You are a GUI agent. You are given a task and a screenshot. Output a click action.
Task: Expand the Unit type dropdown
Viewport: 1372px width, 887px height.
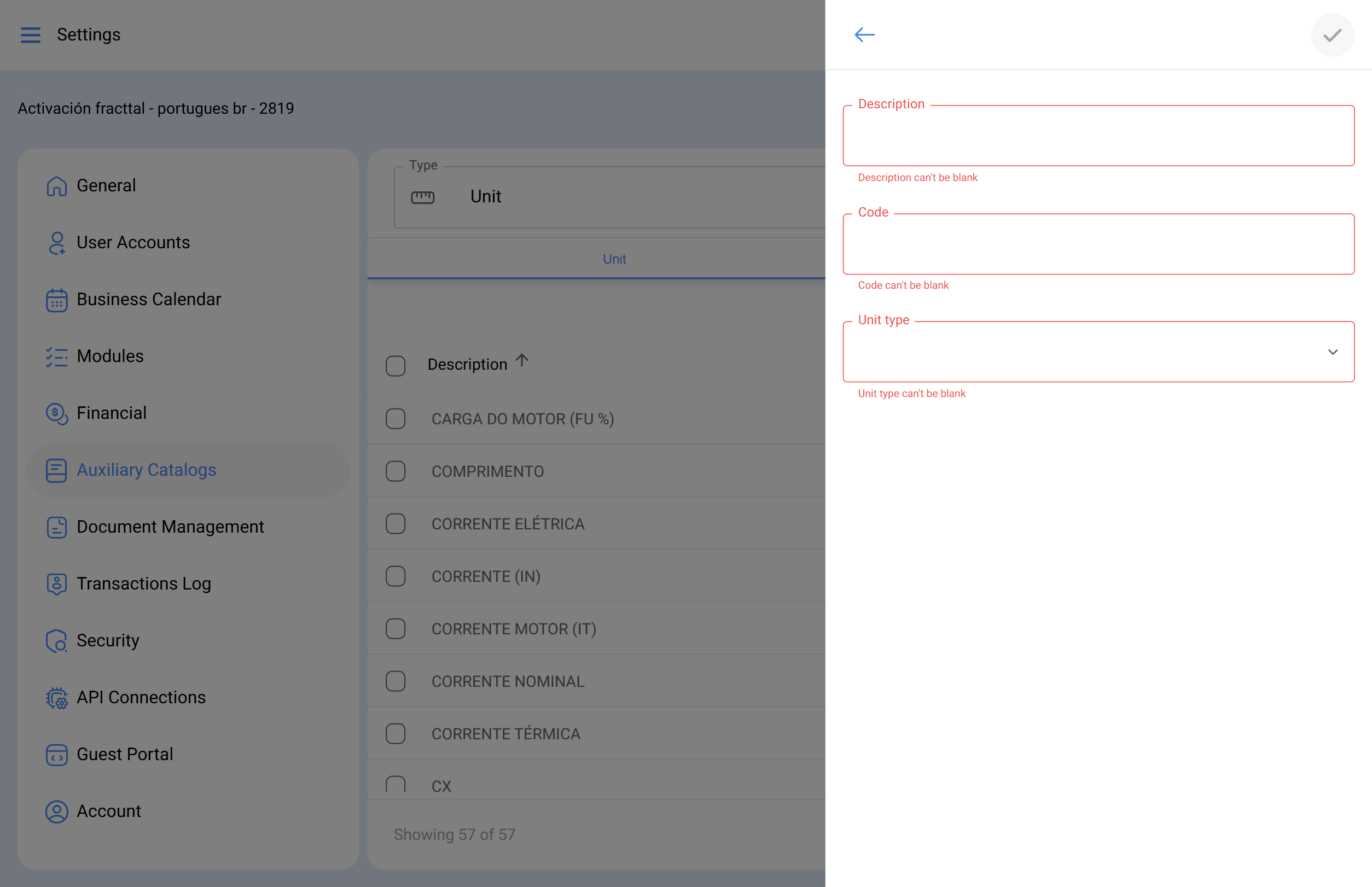coord(1332,352)
